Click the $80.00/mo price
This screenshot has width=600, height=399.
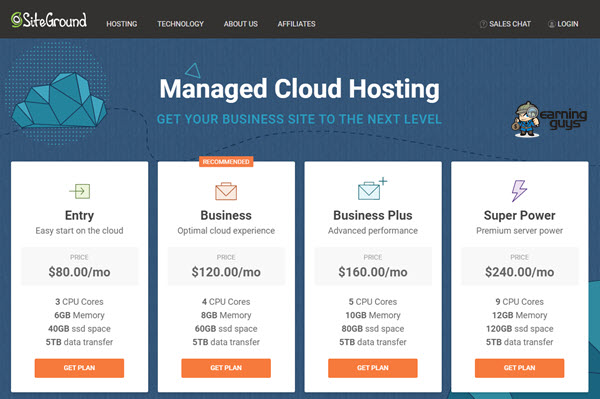[x=79, y=272]
